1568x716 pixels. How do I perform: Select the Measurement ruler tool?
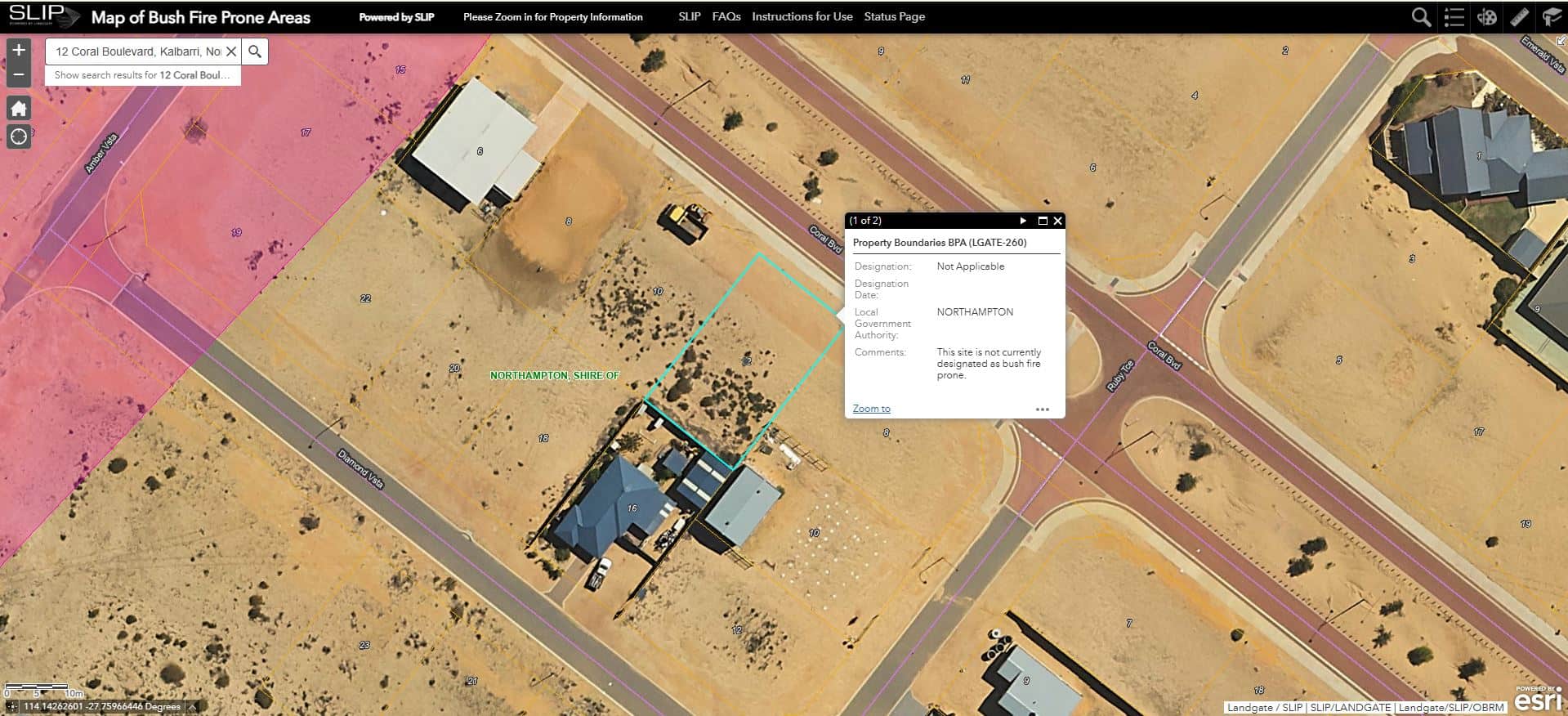click(1519, 17)
